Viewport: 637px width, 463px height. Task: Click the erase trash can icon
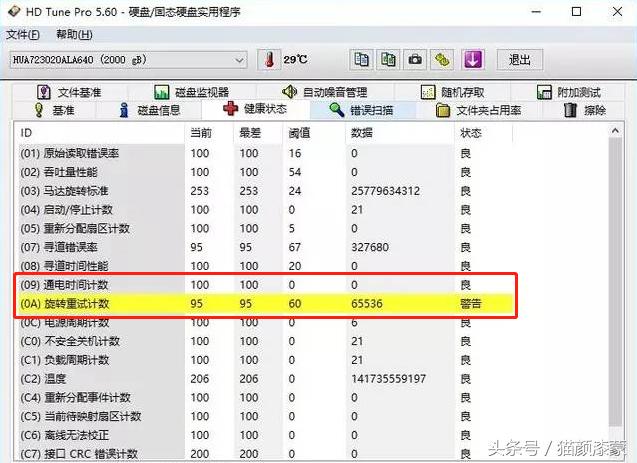(x=570, y=110)
